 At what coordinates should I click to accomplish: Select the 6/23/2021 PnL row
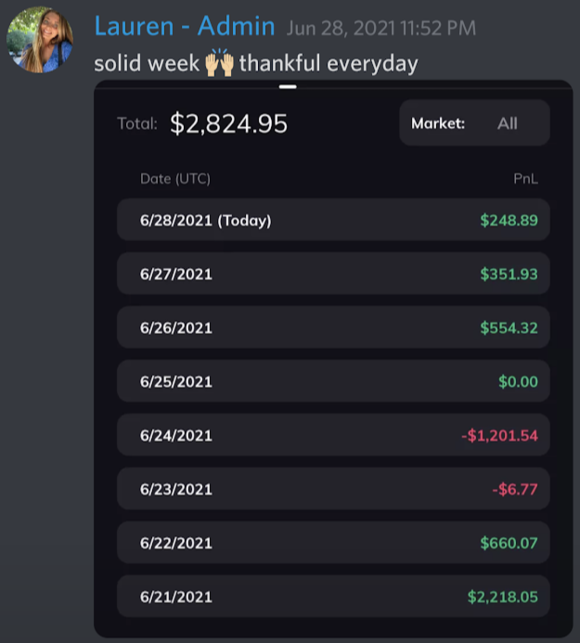click(333, 489)
